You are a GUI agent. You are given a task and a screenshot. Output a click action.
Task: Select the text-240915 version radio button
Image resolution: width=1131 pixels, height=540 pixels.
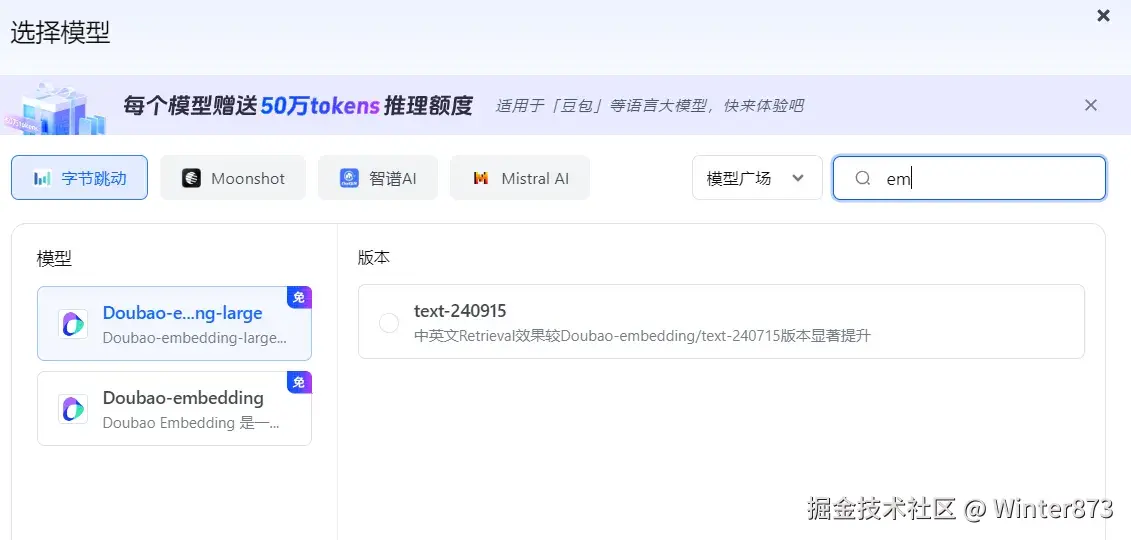(x=389, y=323)
